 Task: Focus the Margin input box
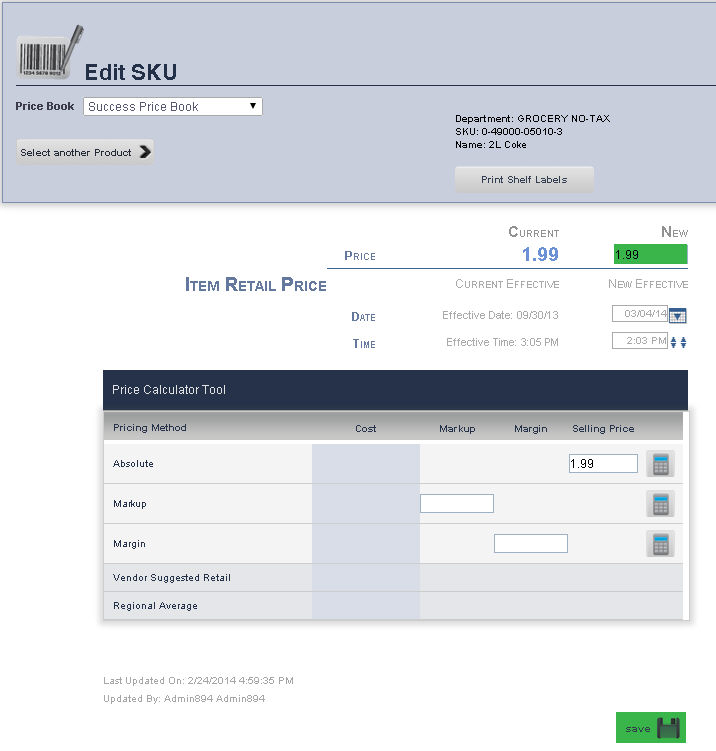point(530,544)
